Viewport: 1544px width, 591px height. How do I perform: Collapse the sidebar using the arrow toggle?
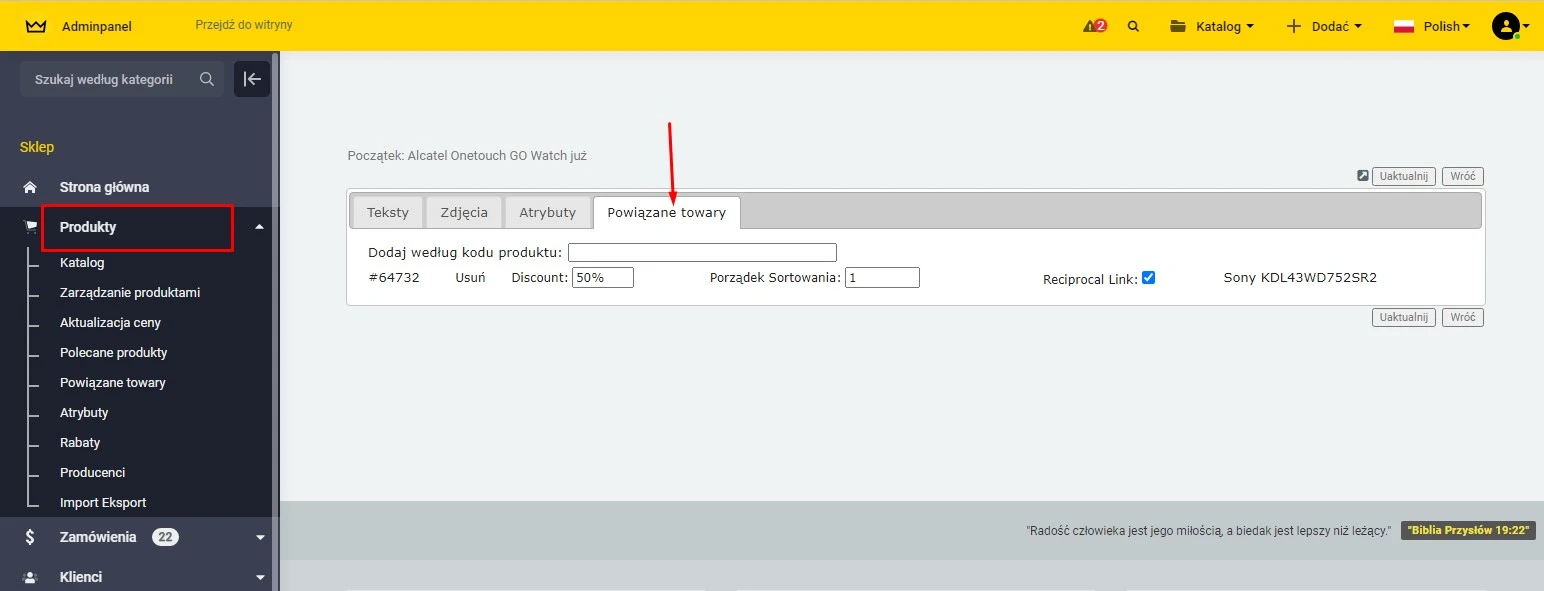[252, 78]
